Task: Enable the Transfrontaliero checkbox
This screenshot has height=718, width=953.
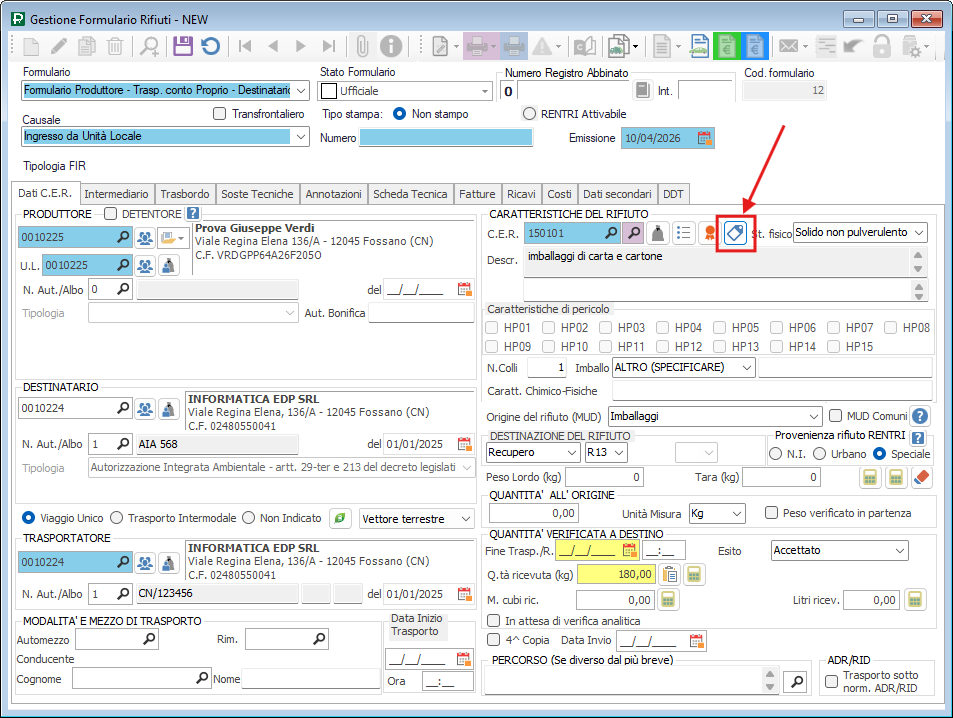Action: click(220, 114)
